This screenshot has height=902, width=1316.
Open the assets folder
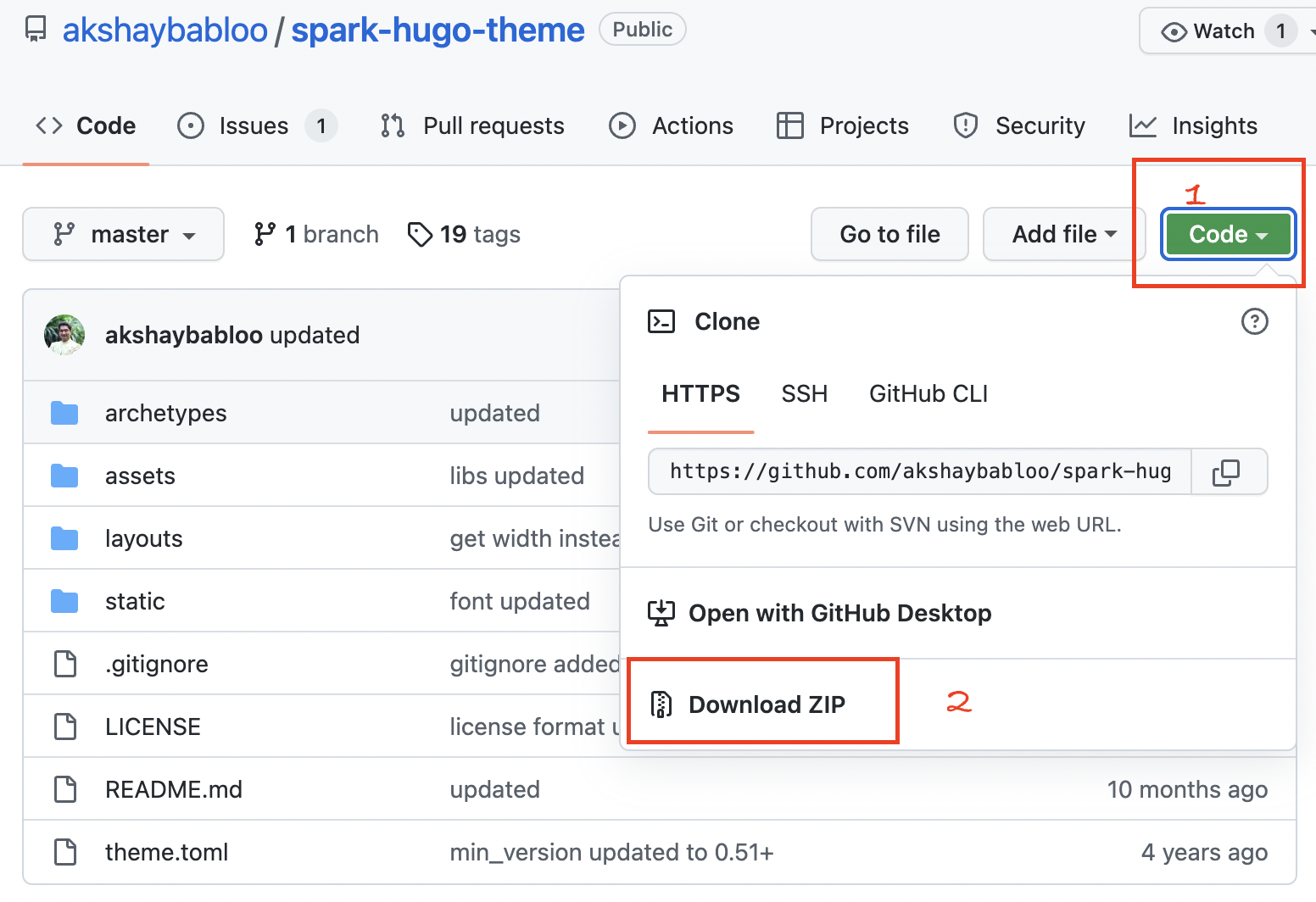click(x=140, y=476)
